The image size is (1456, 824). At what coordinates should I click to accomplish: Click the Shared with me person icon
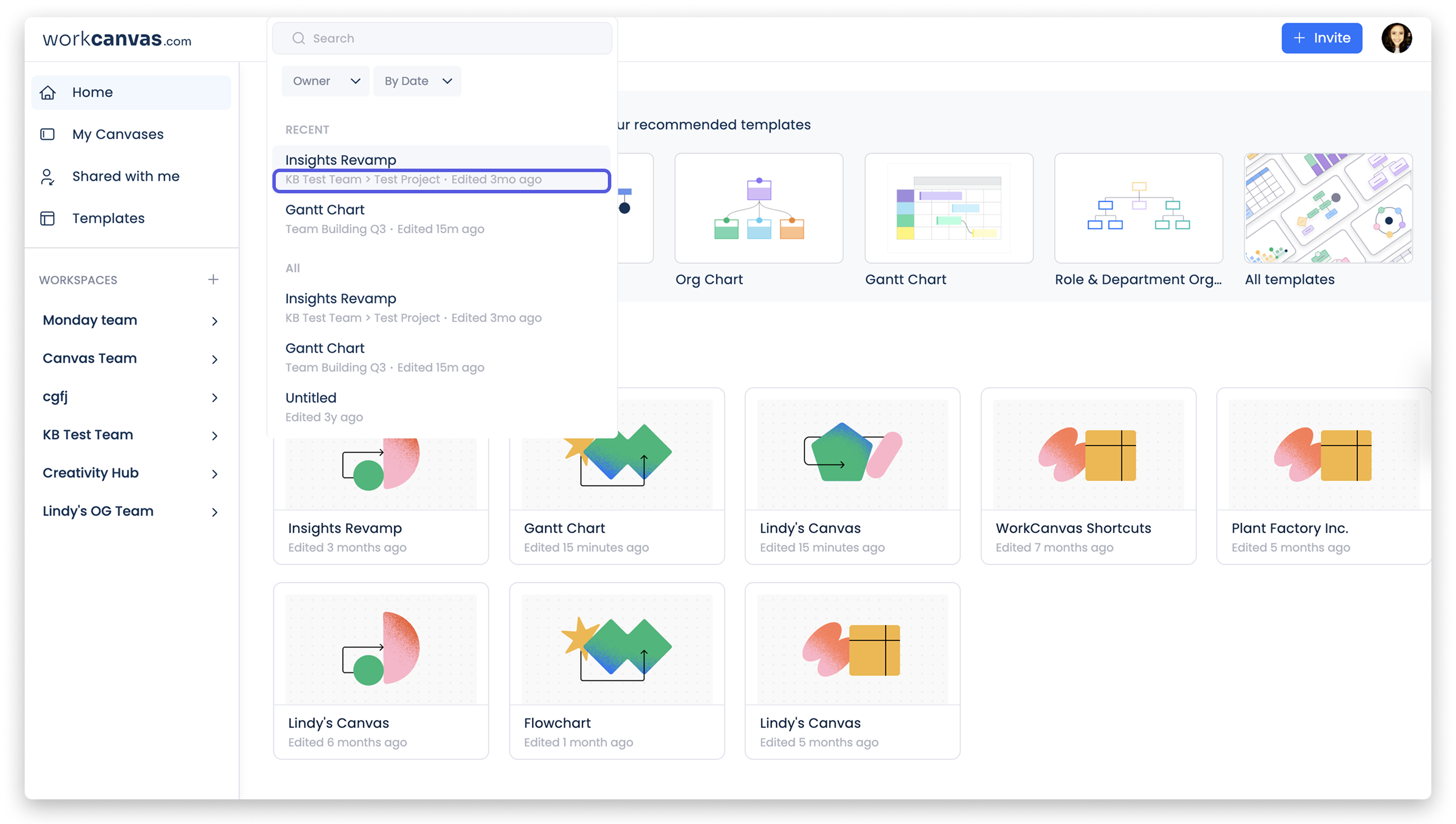[x=47, y=177]
